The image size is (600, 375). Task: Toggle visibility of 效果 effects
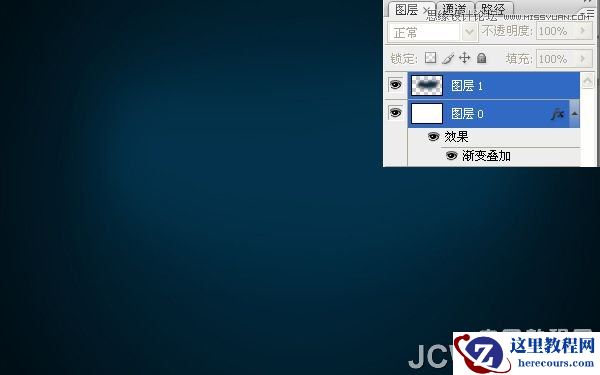click(x=433, y=137)
